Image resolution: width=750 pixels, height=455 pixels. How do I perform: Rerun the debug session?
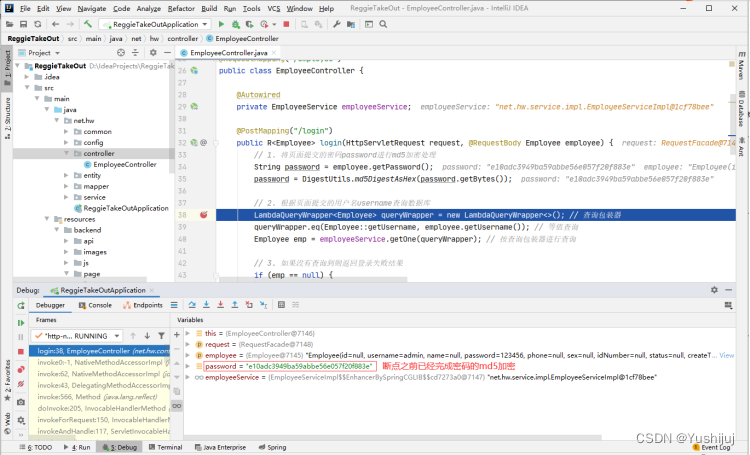pyautogui.click(x=21, y=305)
